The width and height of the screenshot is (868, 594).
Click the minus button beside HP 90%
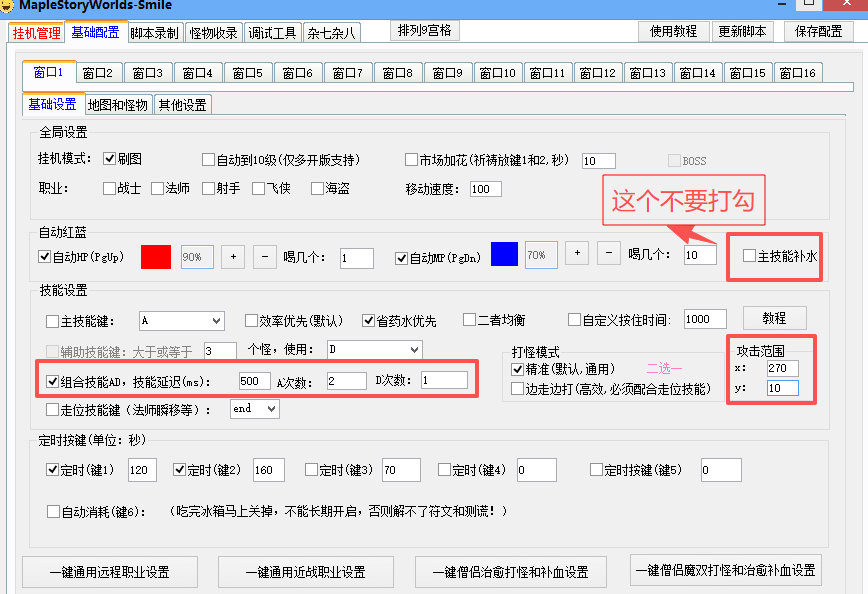click(264, 257)
